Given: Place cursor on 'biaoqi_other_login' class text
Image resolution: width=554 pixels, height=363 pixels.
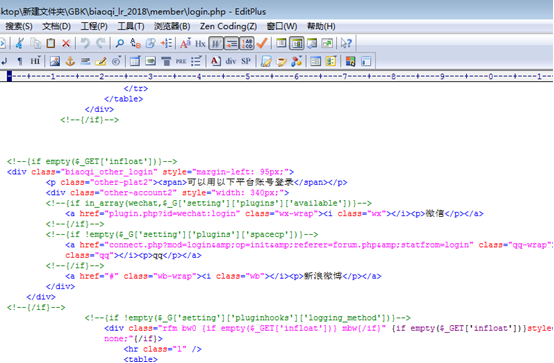Looking at the screenshot, I should click(x=109, y=172).
